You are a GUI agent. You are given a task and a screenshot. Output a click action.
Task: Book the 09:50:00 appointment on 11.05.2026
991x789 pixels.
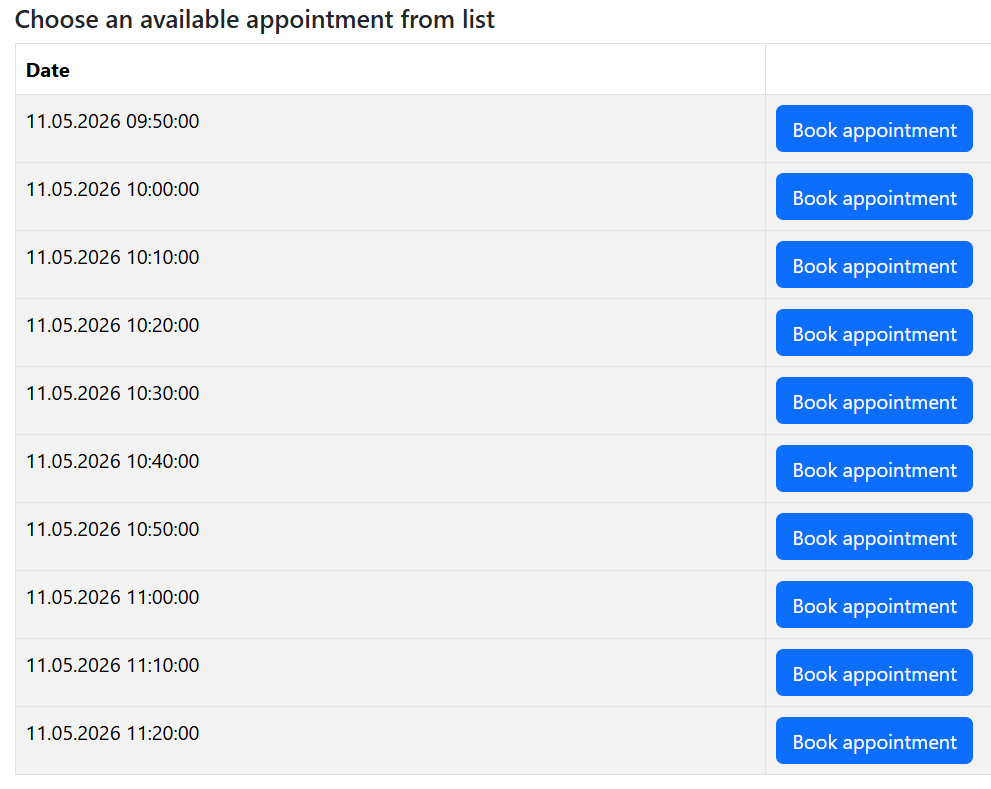click(x=874, y=129)
